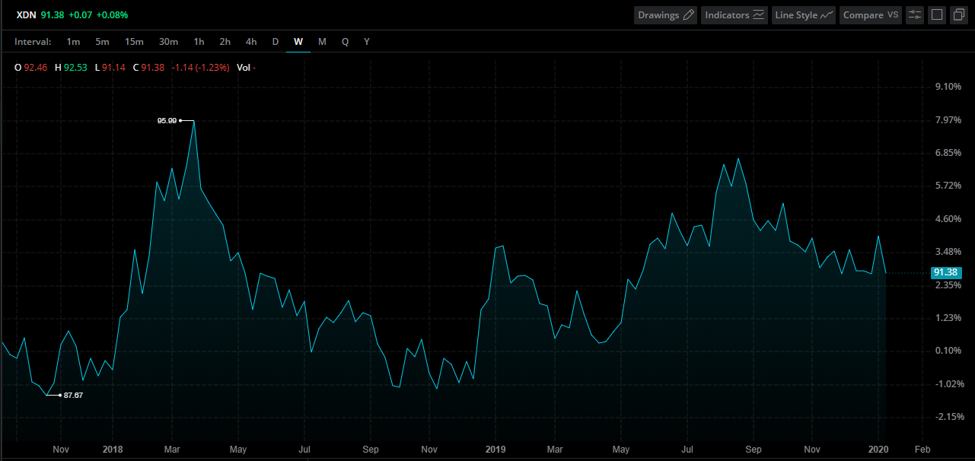Maximize chart with square icon
Image resolution: width=975 pixels, height=461 pixels.
tap(936, 15)
